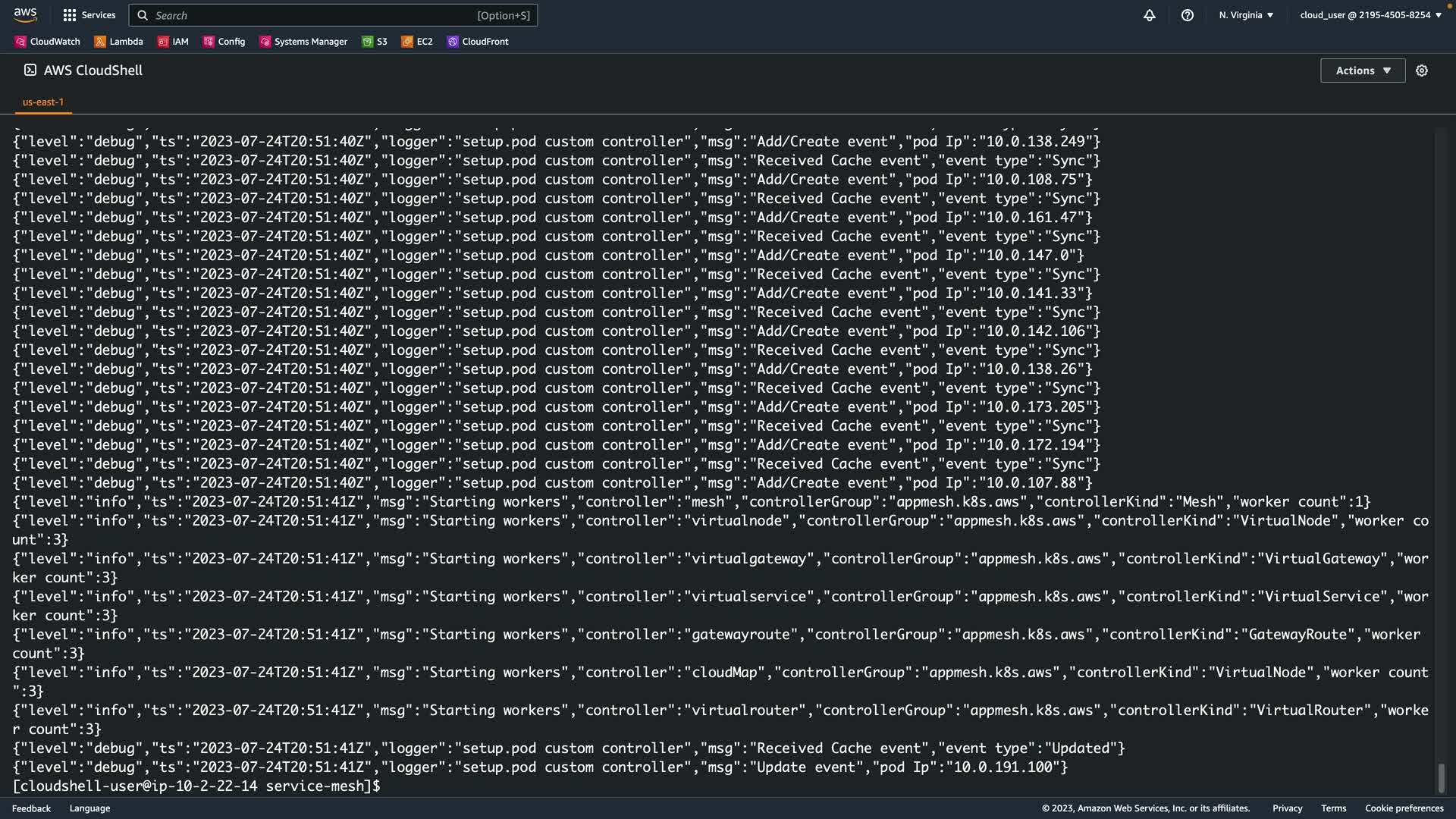Select the us-east-1 terminal tab
The image size is (1456, 819).
pos(43,102)
